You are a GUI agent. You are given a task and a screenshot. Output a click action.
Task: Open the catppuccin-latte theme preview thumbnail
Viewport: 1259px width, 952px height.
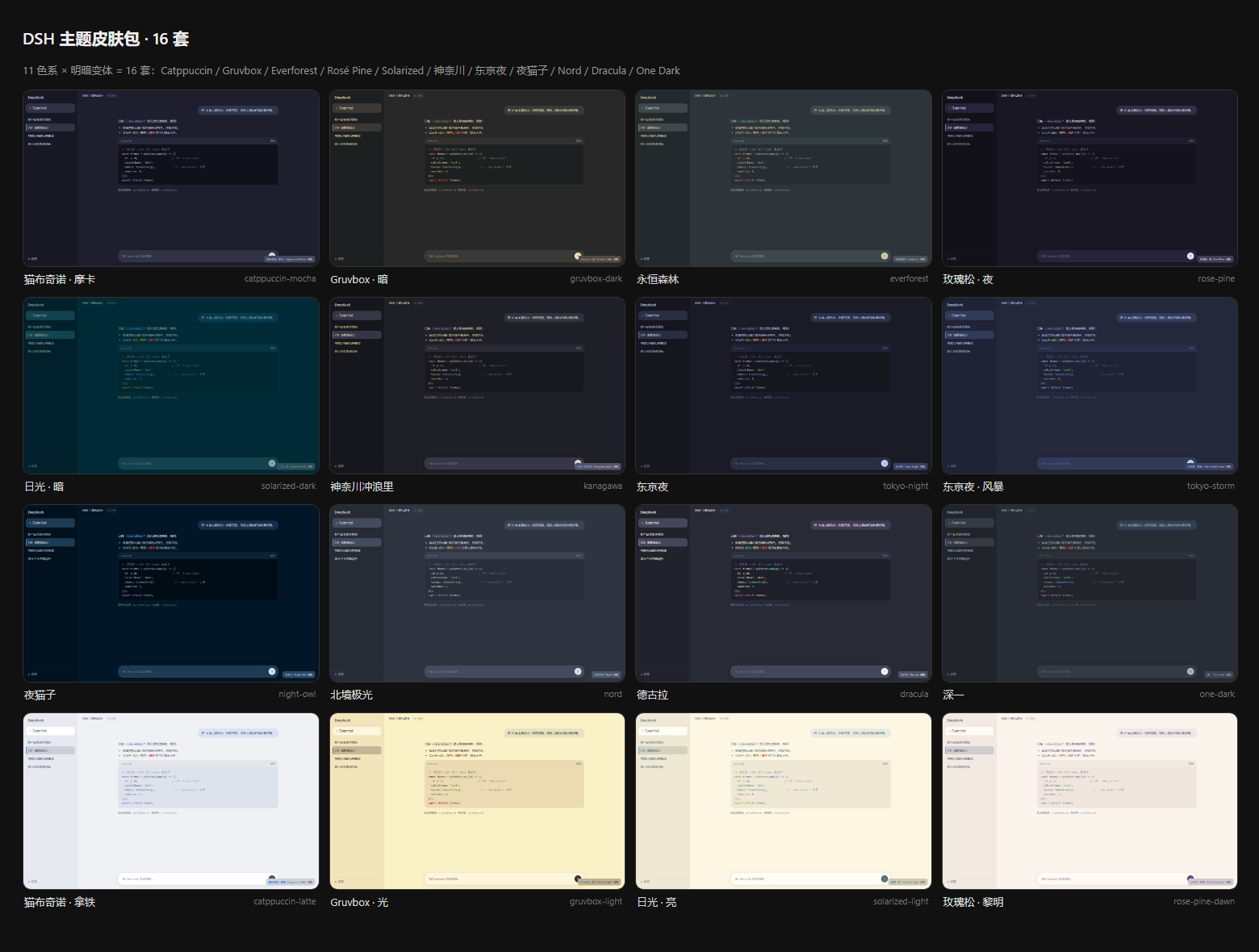click(171, 801)
